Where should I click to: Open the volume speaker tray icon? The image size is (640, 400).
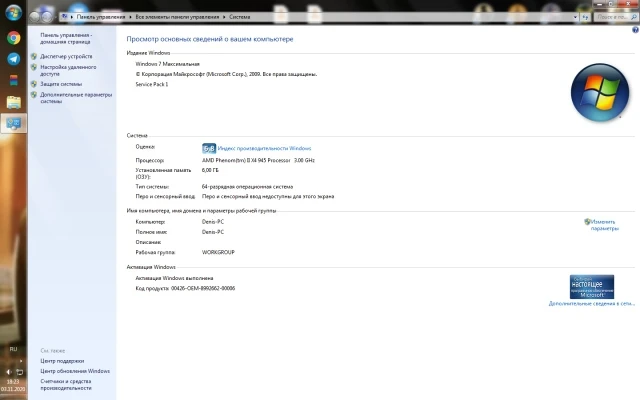coord(9,372)
